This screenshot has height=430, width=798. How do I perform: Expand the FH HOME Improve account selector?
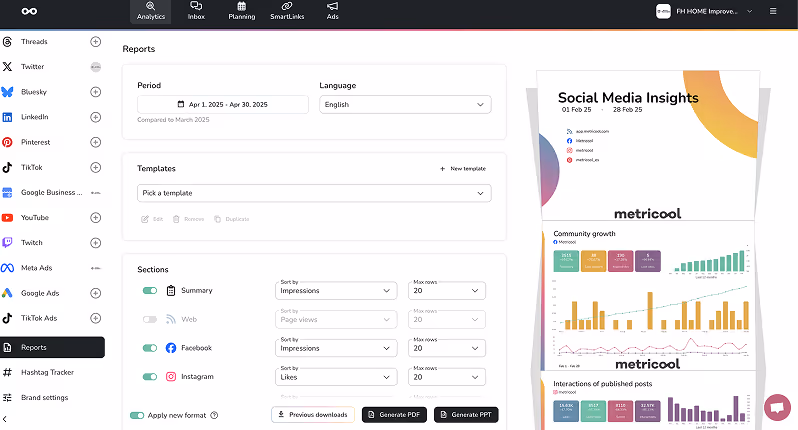point(704,11)
